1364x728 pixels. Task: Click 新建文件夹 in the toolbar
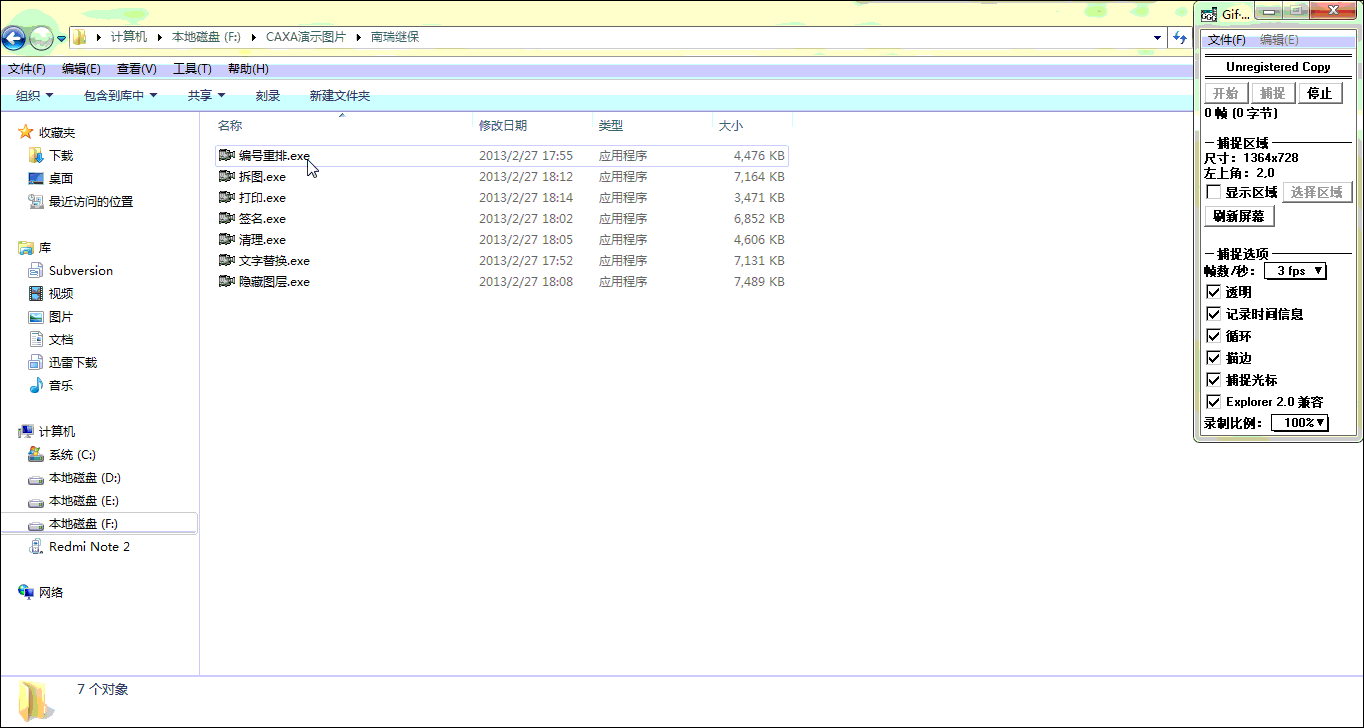coord(339,96)
